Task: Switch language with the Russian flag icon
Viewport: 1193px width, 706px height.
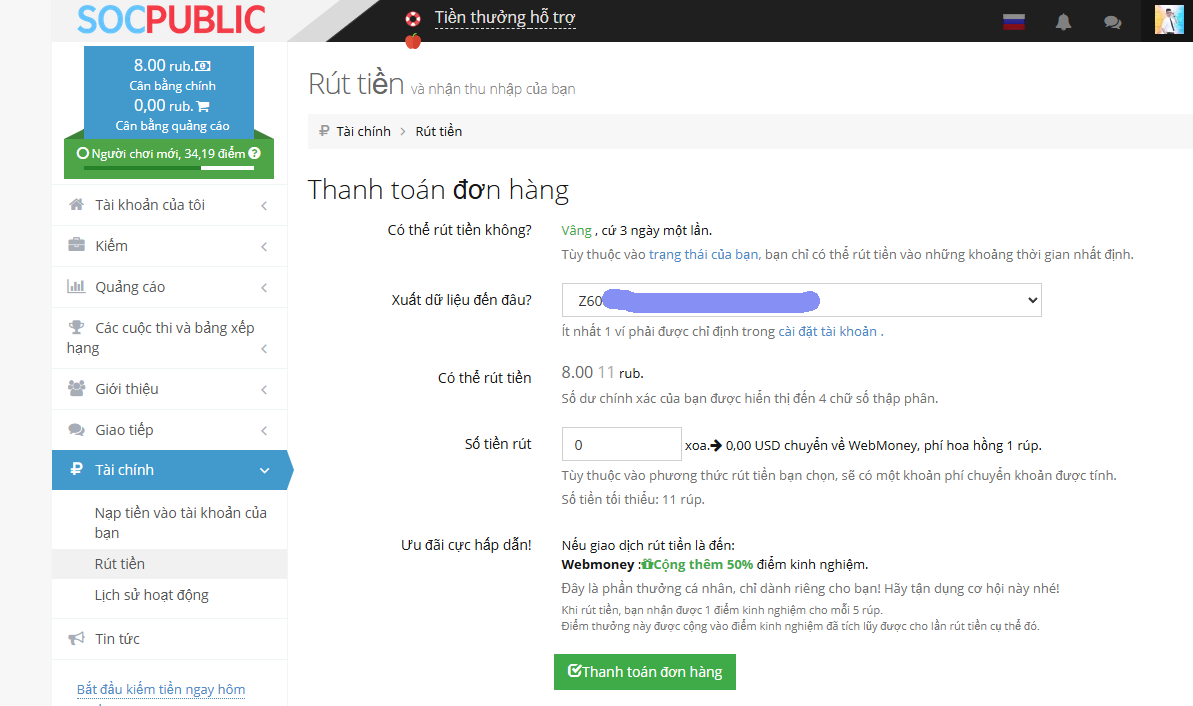Action: coord(1014,22)
